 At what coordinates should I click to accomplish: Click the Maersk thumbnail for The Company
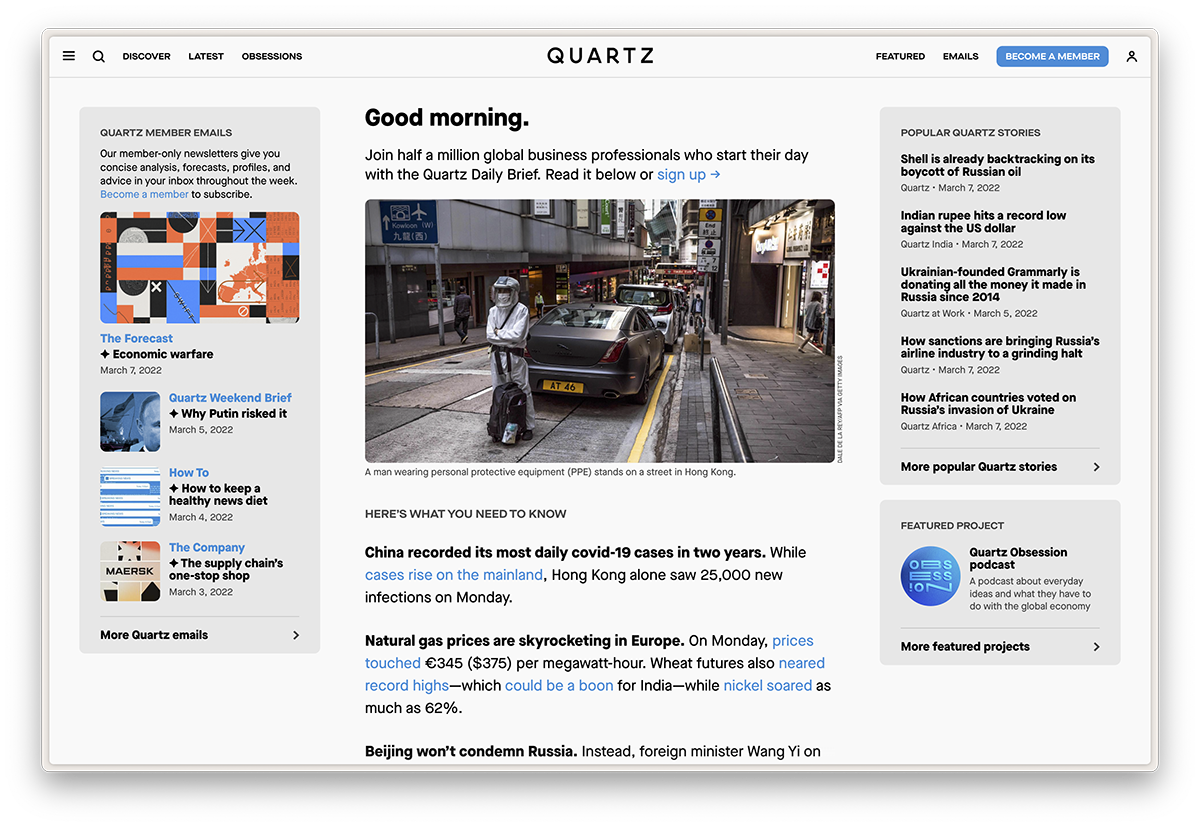coord(130,572)
